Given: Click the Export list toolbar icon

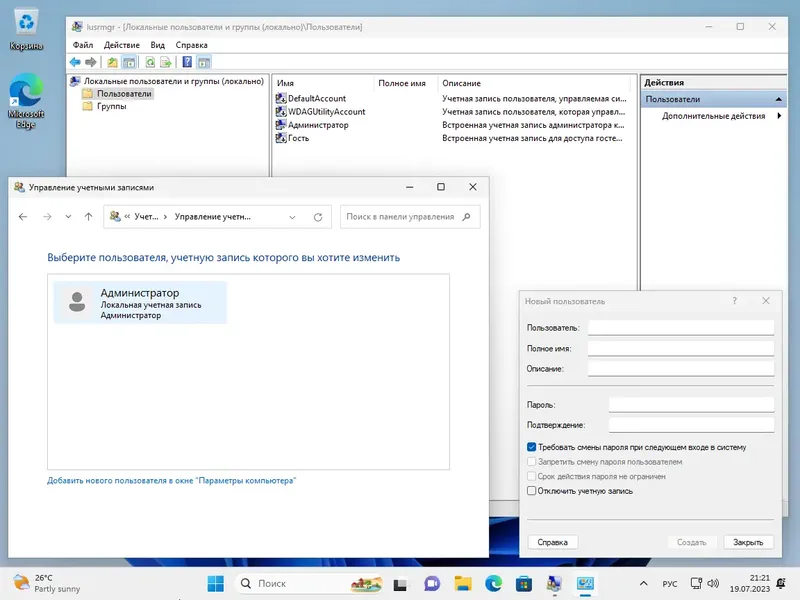Looking at the screenshot, I should (x=166, y=62).
